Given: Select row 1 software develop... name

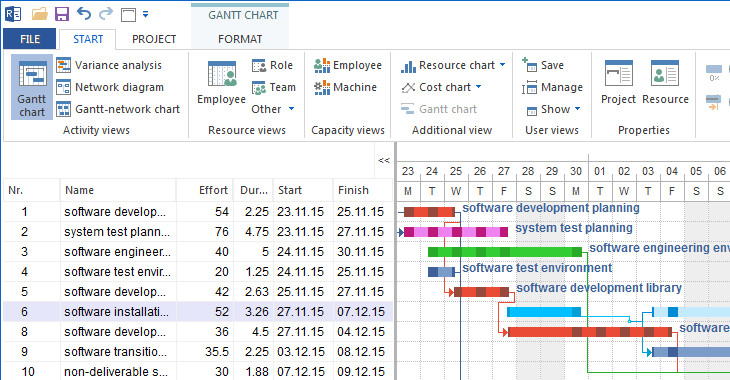Looking at the screenshot, I should pos(115,212).
